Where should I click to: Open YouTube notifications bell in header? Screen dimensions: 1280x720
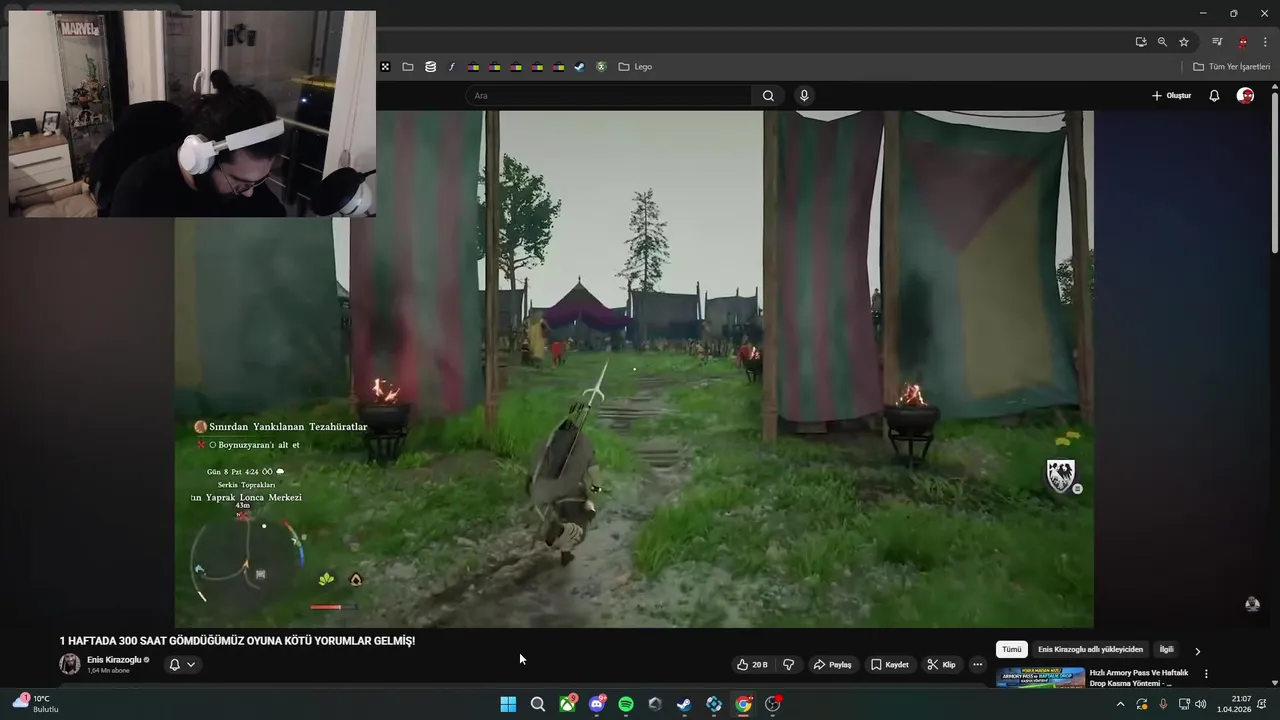tap(1214, 96)
